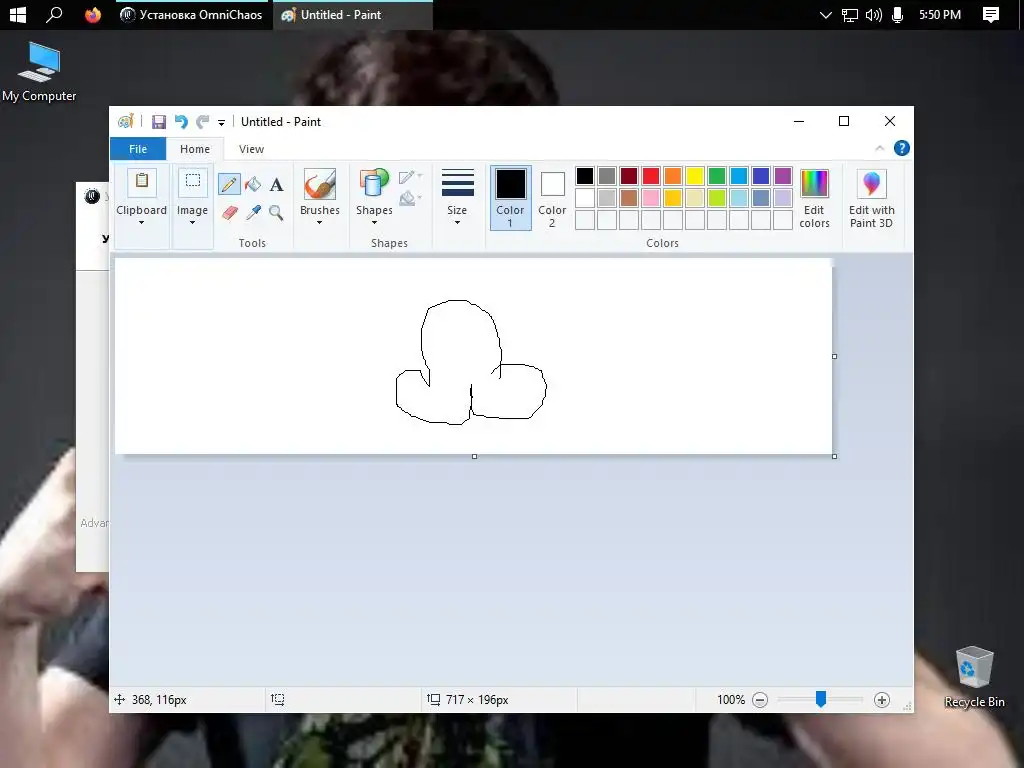Pick the pink color swatch
The width and height of the screenshot is (1024, 768).
pos(650,198)
